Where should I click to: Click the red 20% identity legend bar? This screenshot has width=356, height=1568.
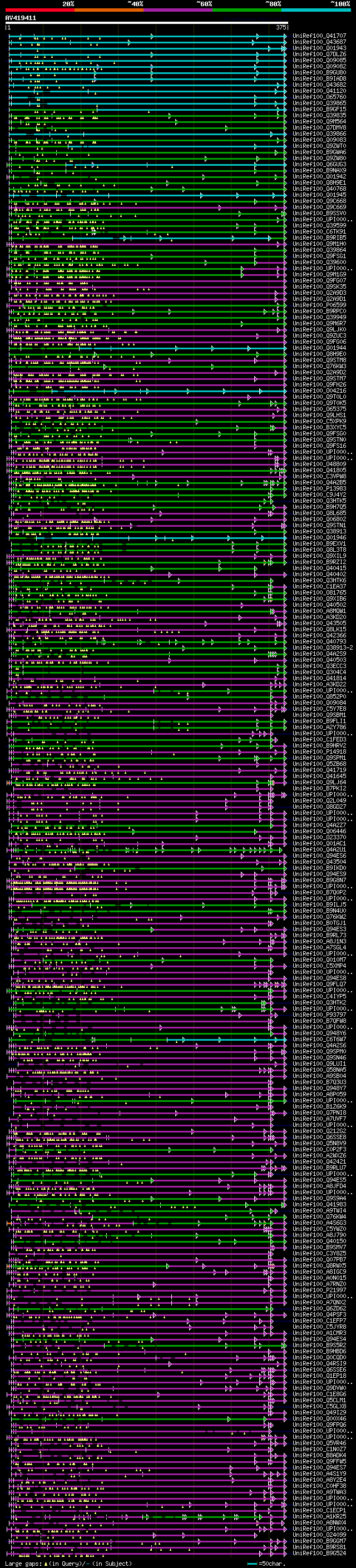tap(39, 10)
